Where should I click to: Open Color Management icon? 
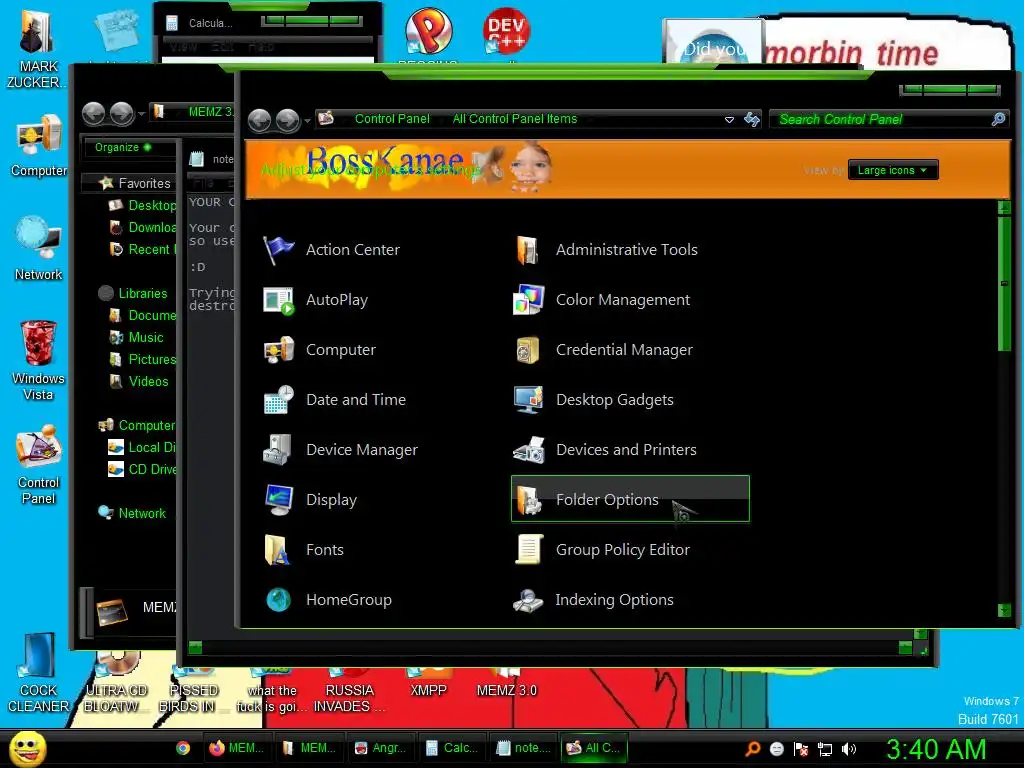(x=528, y=300)
